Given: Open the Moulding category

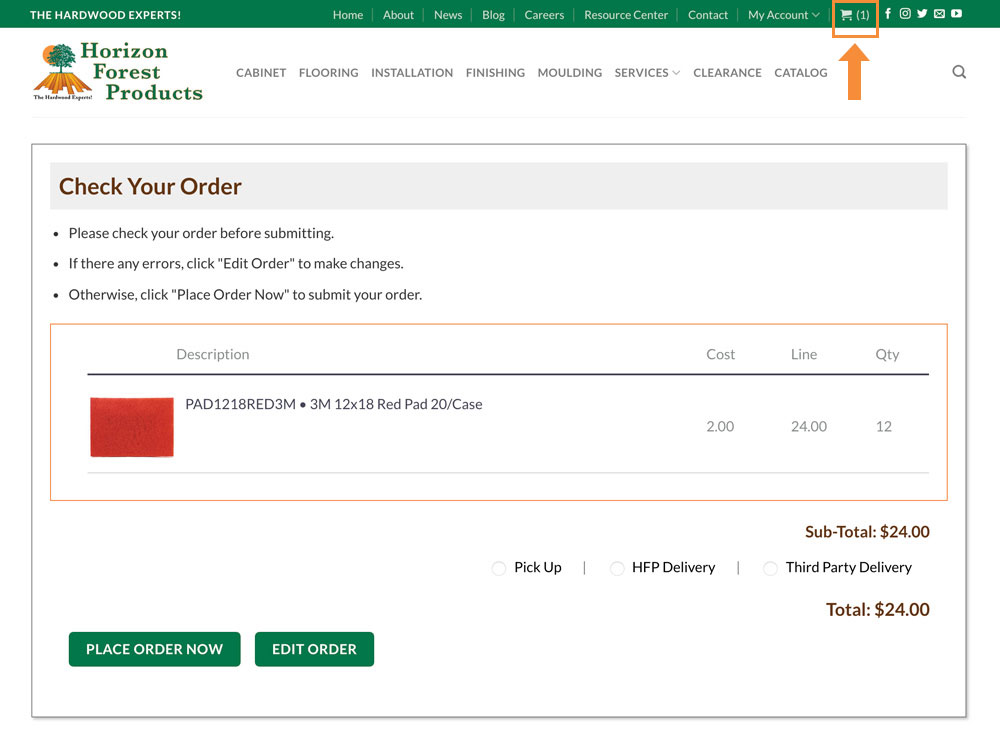Looking at the screenshot, I should [x=570, y=73].
